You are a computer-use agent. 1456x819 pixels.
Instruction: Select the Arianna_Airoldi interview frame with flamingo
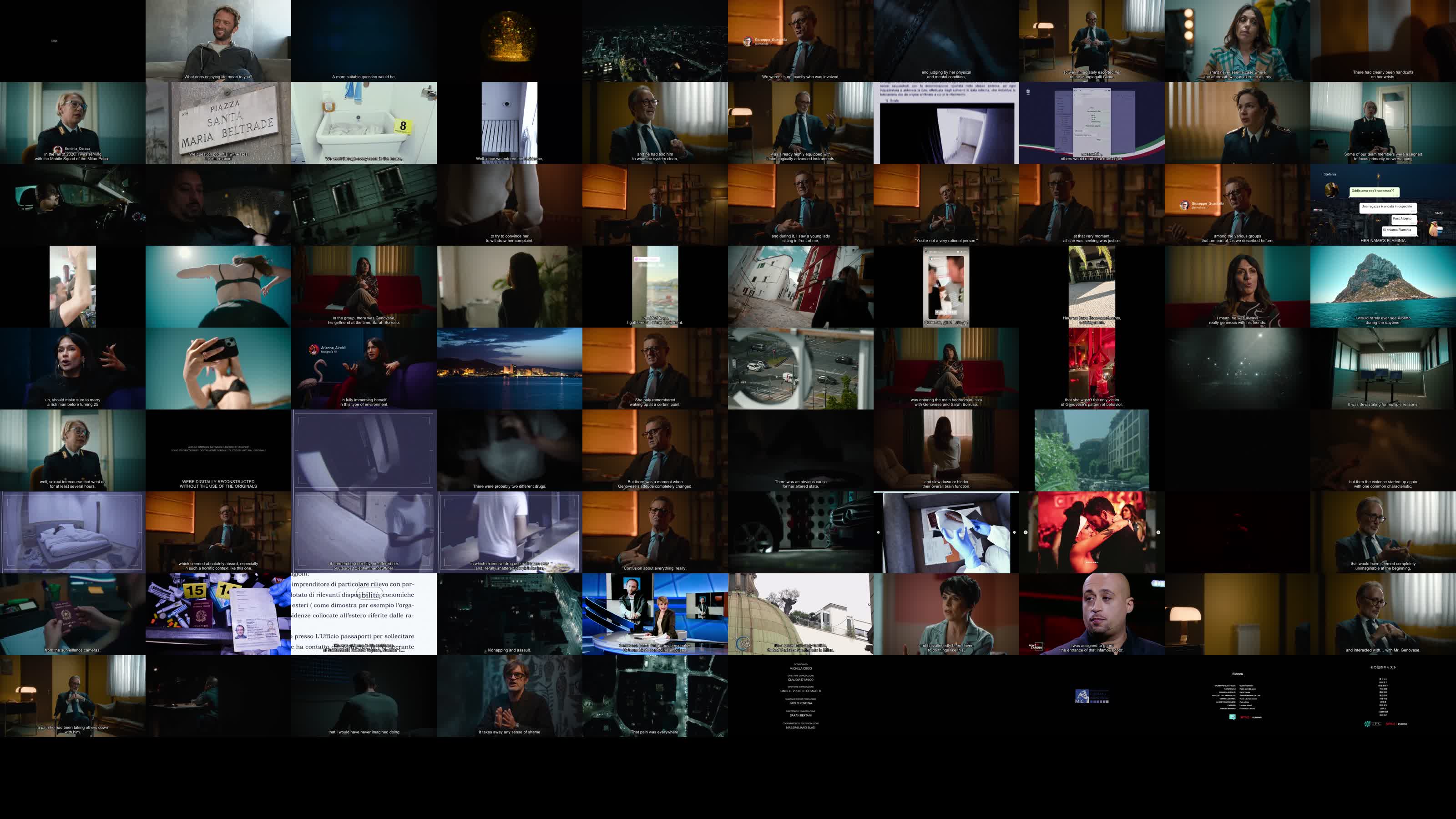(364, 369)
